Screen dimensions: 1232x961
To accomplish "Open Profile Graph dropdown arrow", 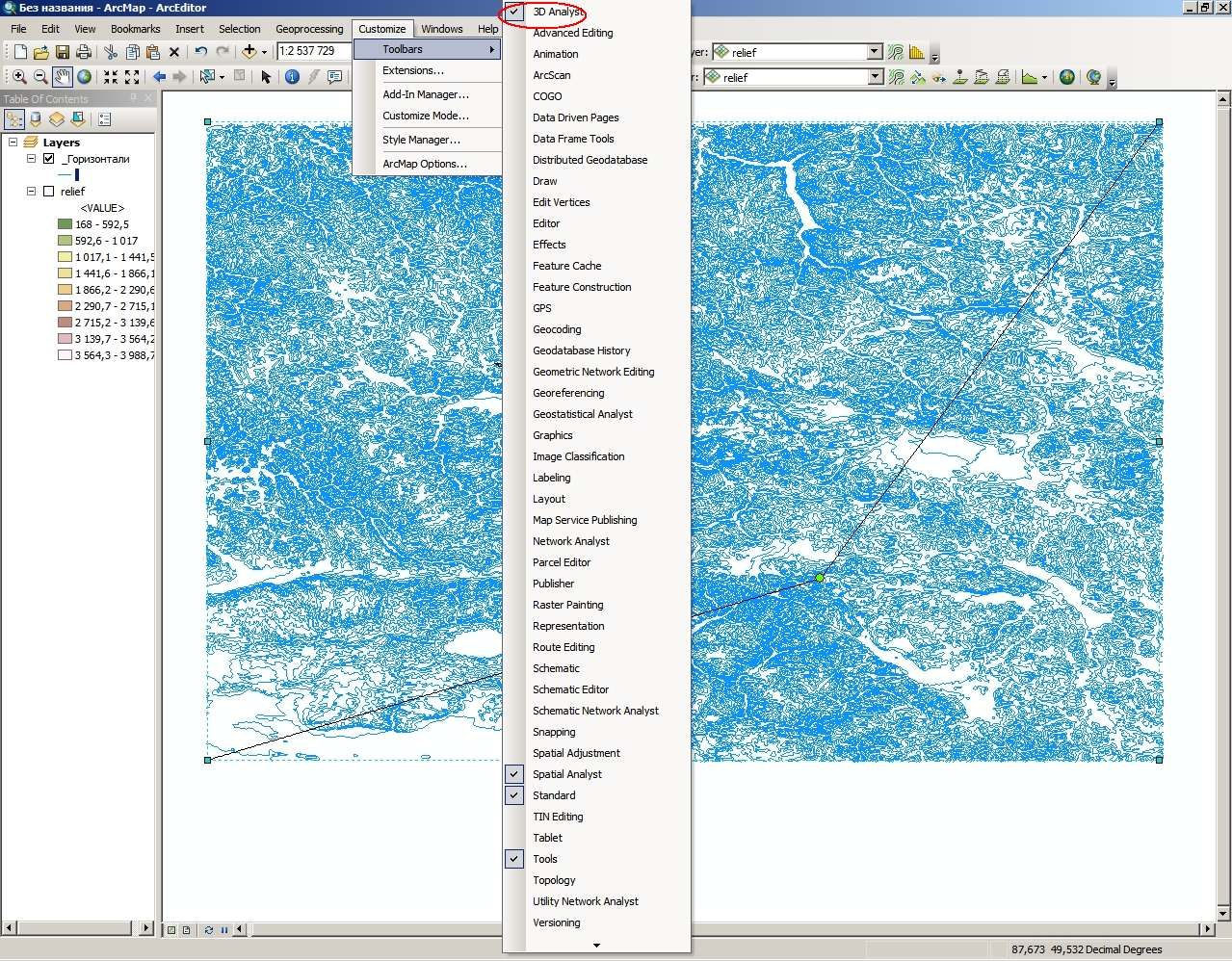I will pyautogui.click(x=1044, y=77).
